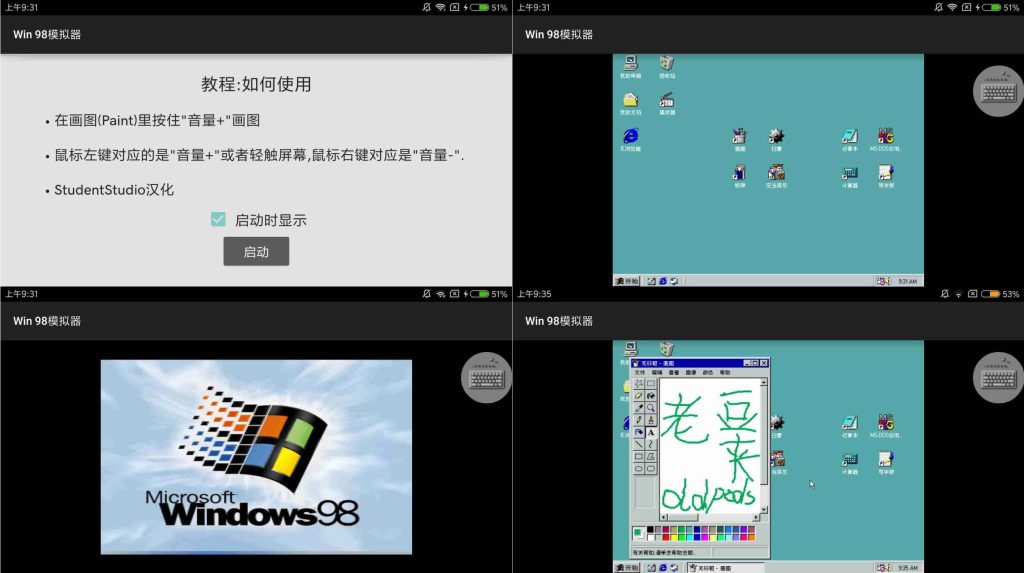
Task: Tap keyboard button on Windows 98 splash screen
Action: [487, 378]
